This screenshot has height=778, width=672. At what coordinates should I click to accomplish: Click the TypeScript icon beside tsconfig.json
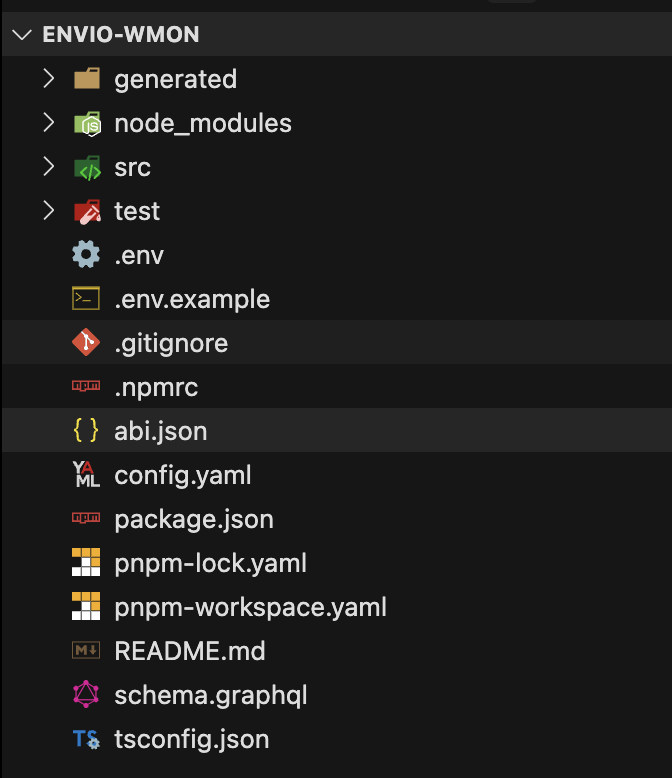87,739
